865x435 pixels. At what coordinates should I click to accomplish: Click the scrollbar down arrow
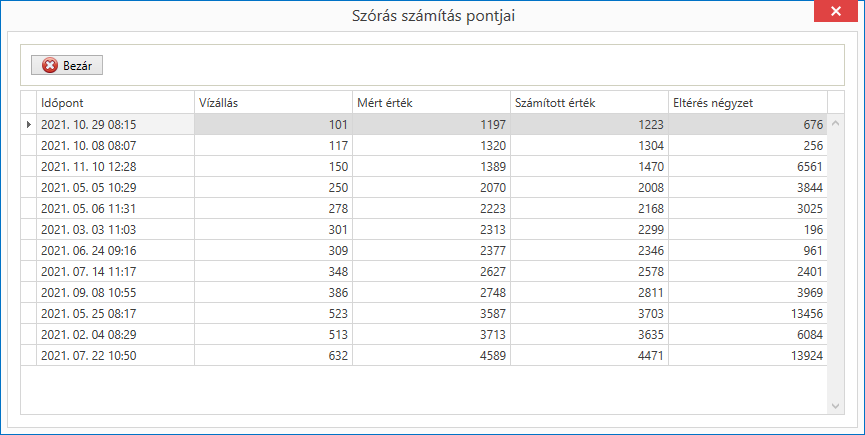point(835,406)
